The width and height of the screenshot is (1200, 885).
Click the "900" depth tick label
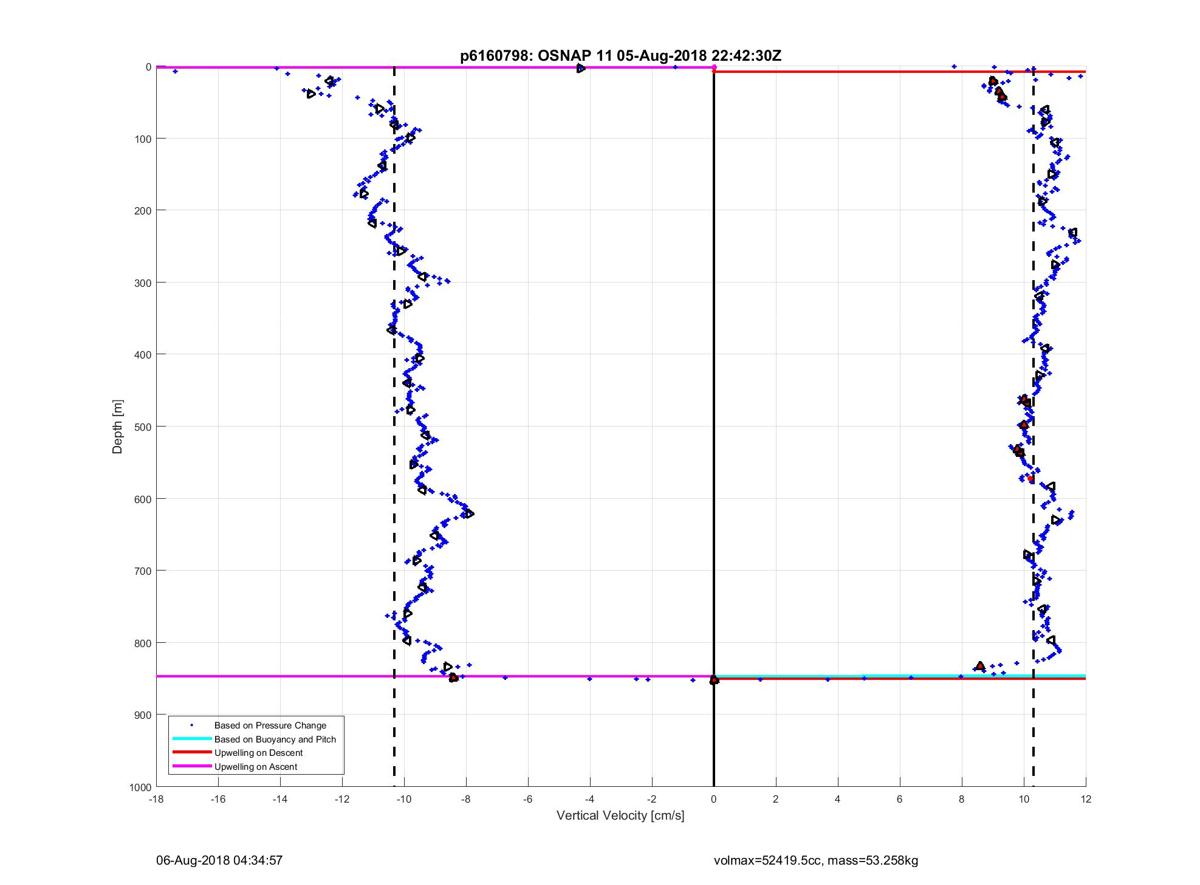[x=142, y=715]
